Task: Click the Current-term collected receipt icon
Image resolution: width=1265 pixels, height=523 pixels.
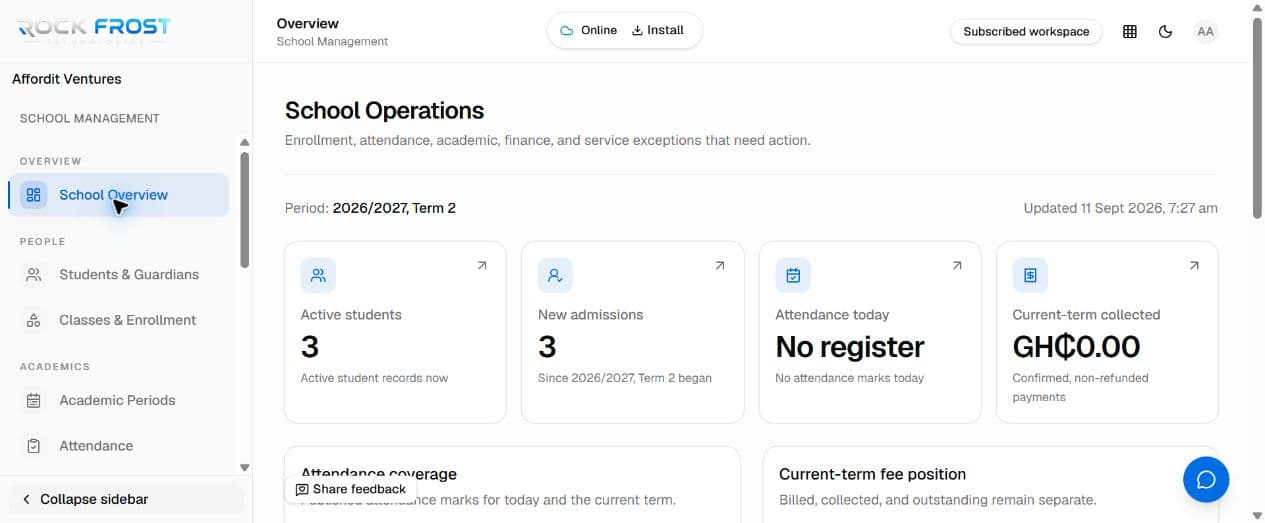Action: tap(1030, 275)
